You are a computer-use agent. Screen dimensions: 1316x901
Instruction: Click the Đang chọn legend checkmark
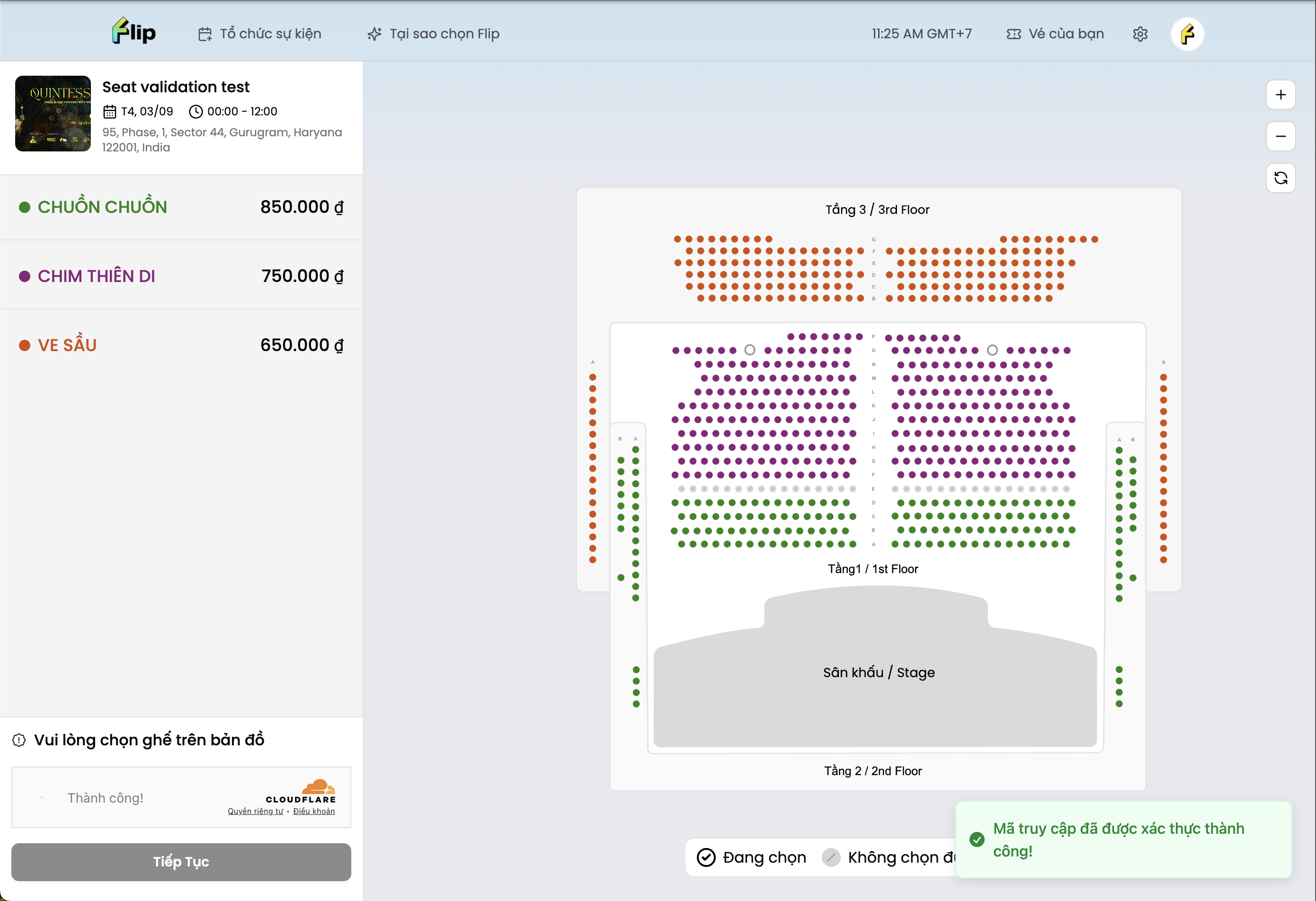(x=705, y=857)
